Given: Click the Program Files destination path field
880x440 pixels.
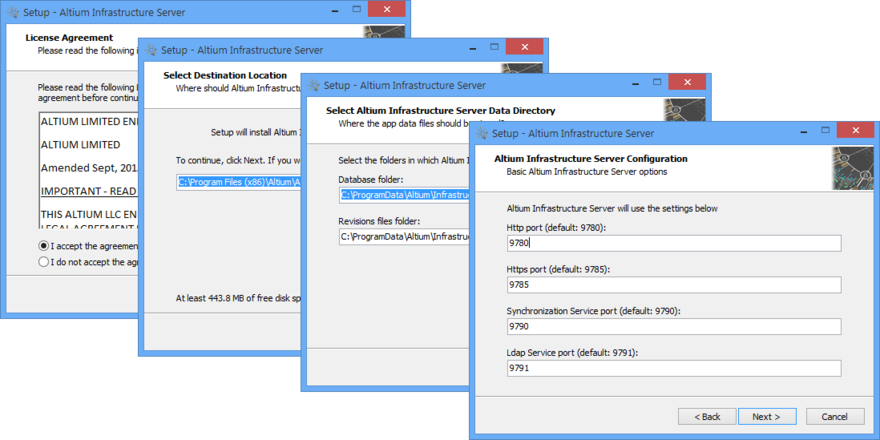Looking at the screenshot, I should (240, 182).
